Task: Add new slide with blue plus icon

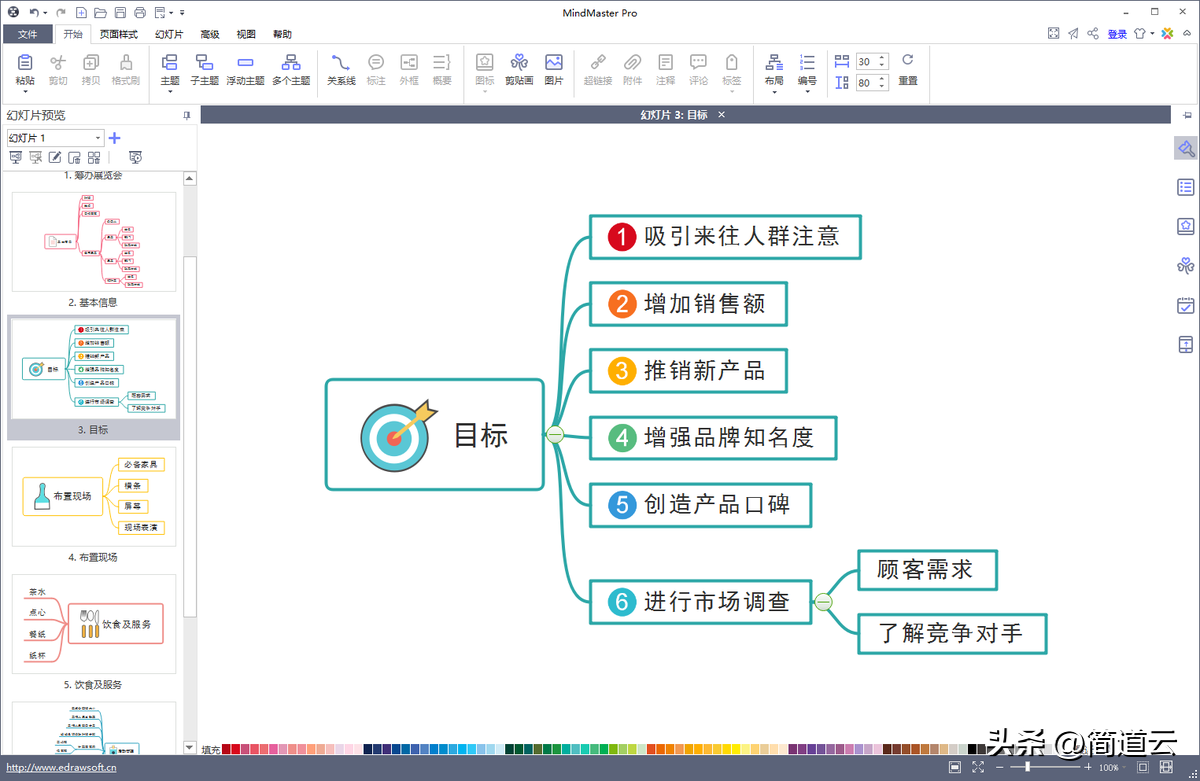Action: (115, 138)
